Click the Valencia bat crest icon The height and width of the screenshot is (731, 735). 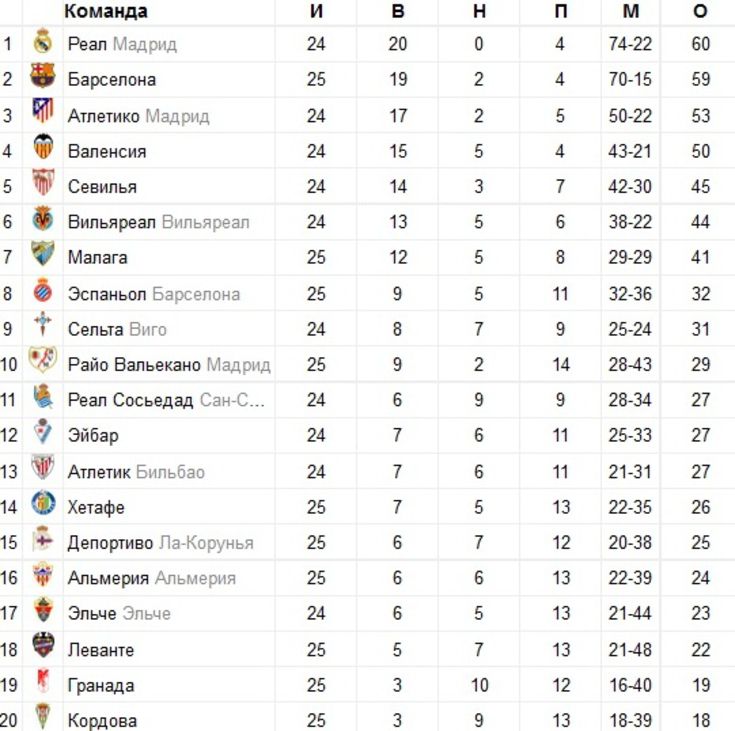tap(43, 147)
